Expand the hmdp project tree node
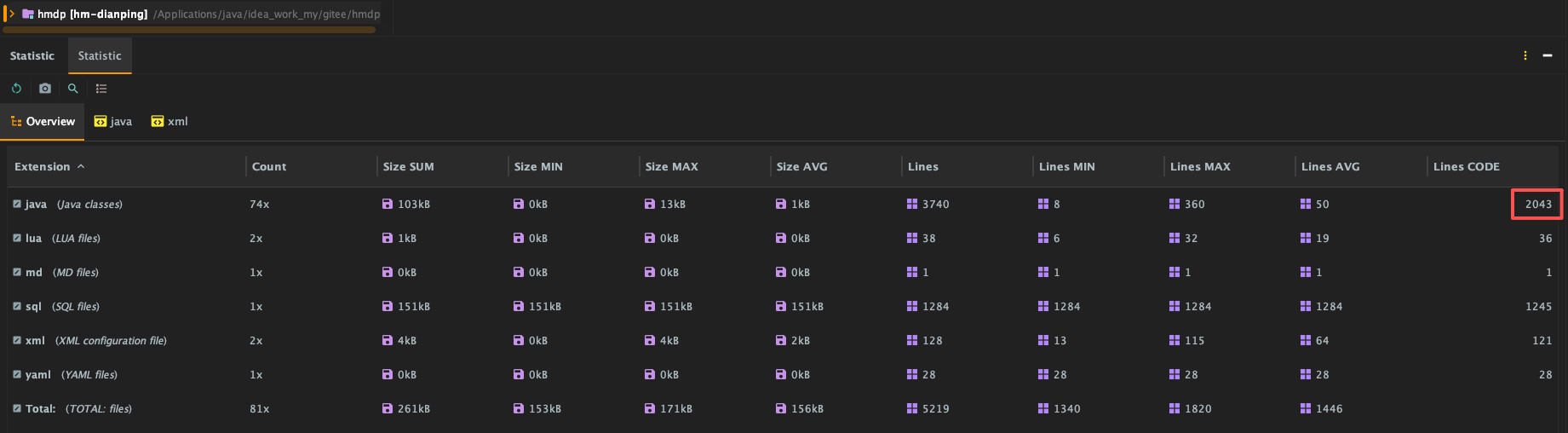The width and height of the screenshot is (1568, 433). [x=12, y=14]
